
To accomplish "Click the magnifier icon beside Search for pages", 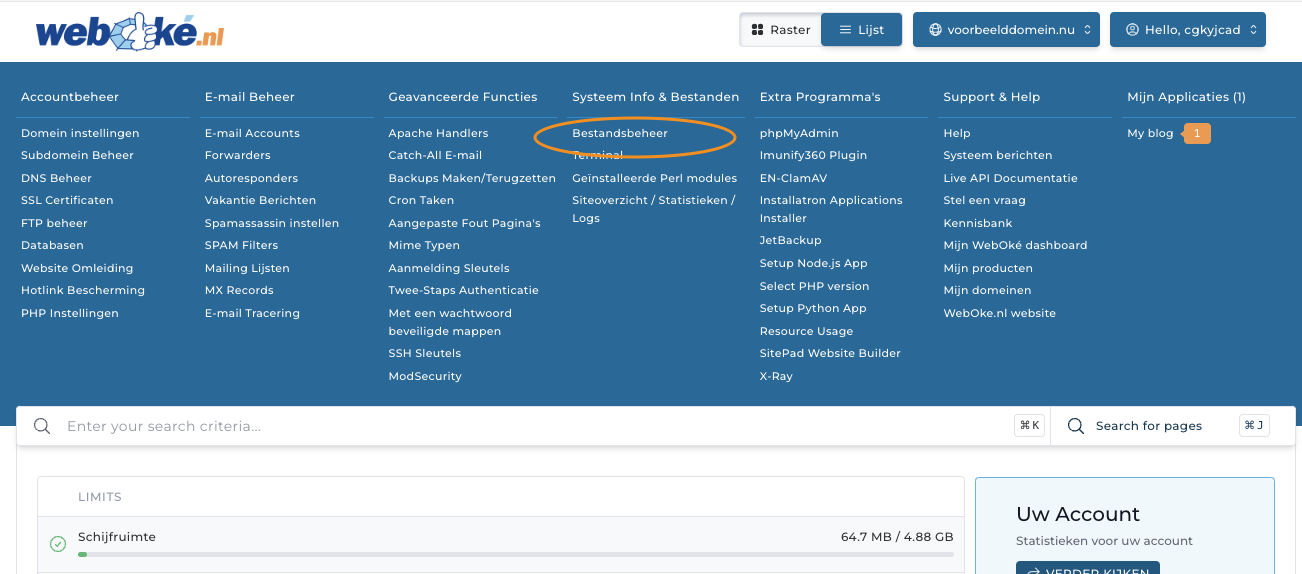I will click(1076, 426).
